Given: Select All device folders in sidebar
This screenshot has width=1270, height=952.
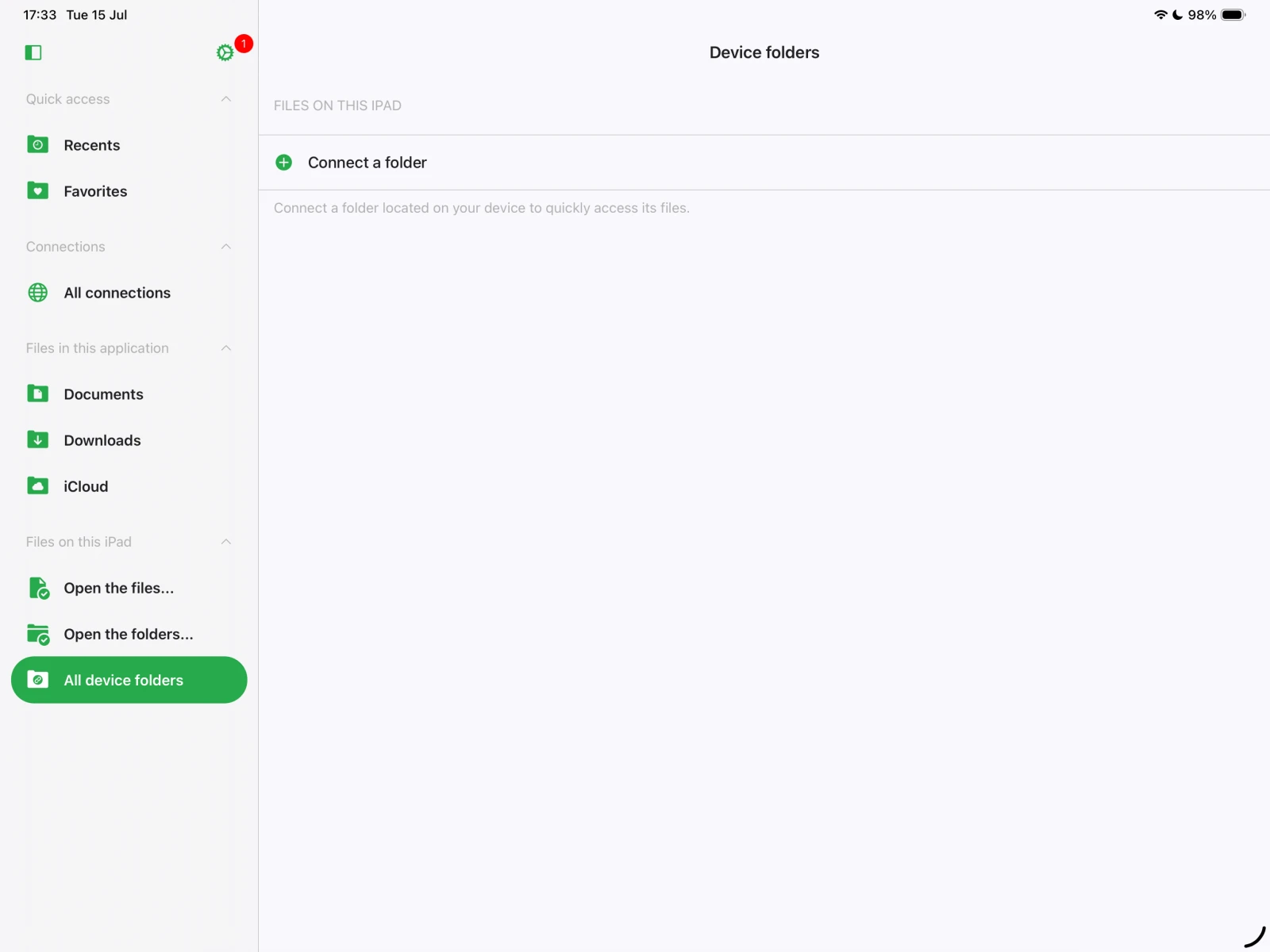Looking at the screenshot, I should point(129,680).
